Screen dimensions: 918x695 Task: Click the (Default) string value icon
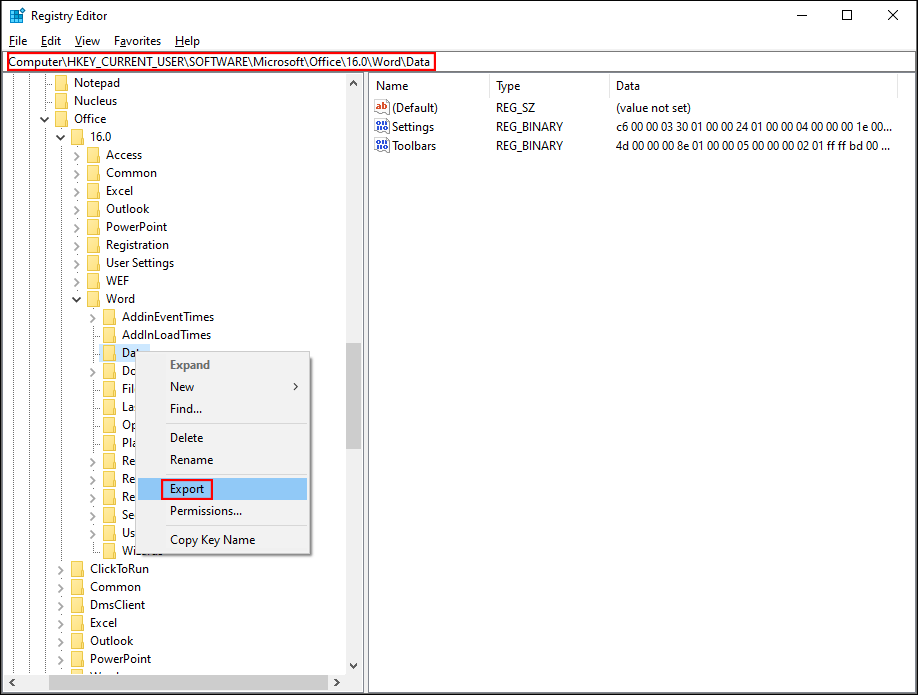(382, 107)
